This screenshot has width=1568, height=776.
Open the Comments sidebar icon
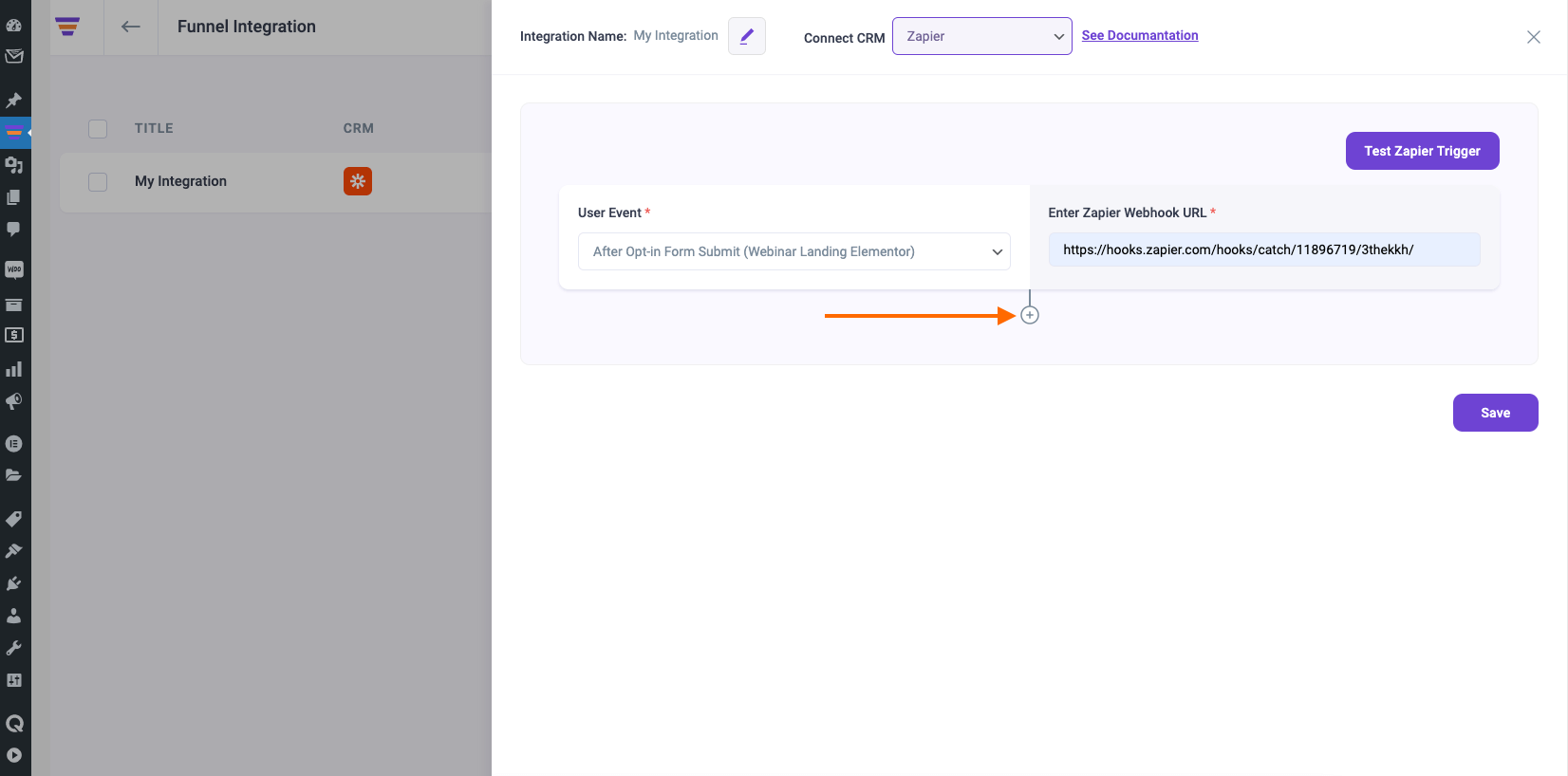pos(14,230)
